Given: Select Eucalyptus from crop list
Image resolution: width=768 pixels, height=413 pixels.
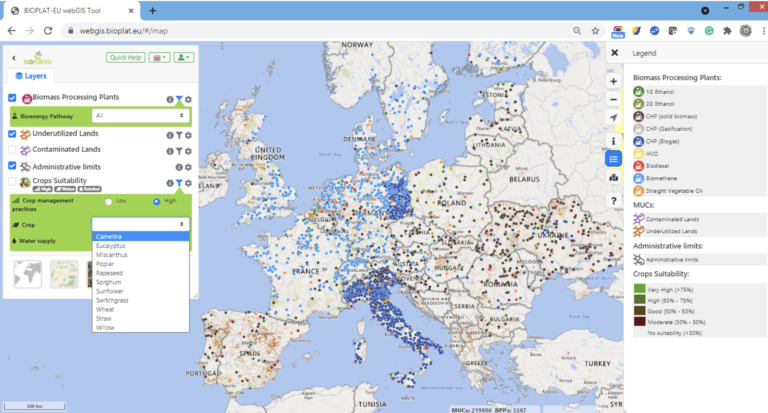Looking at the screenshot, I should click(x=141, y=246).
